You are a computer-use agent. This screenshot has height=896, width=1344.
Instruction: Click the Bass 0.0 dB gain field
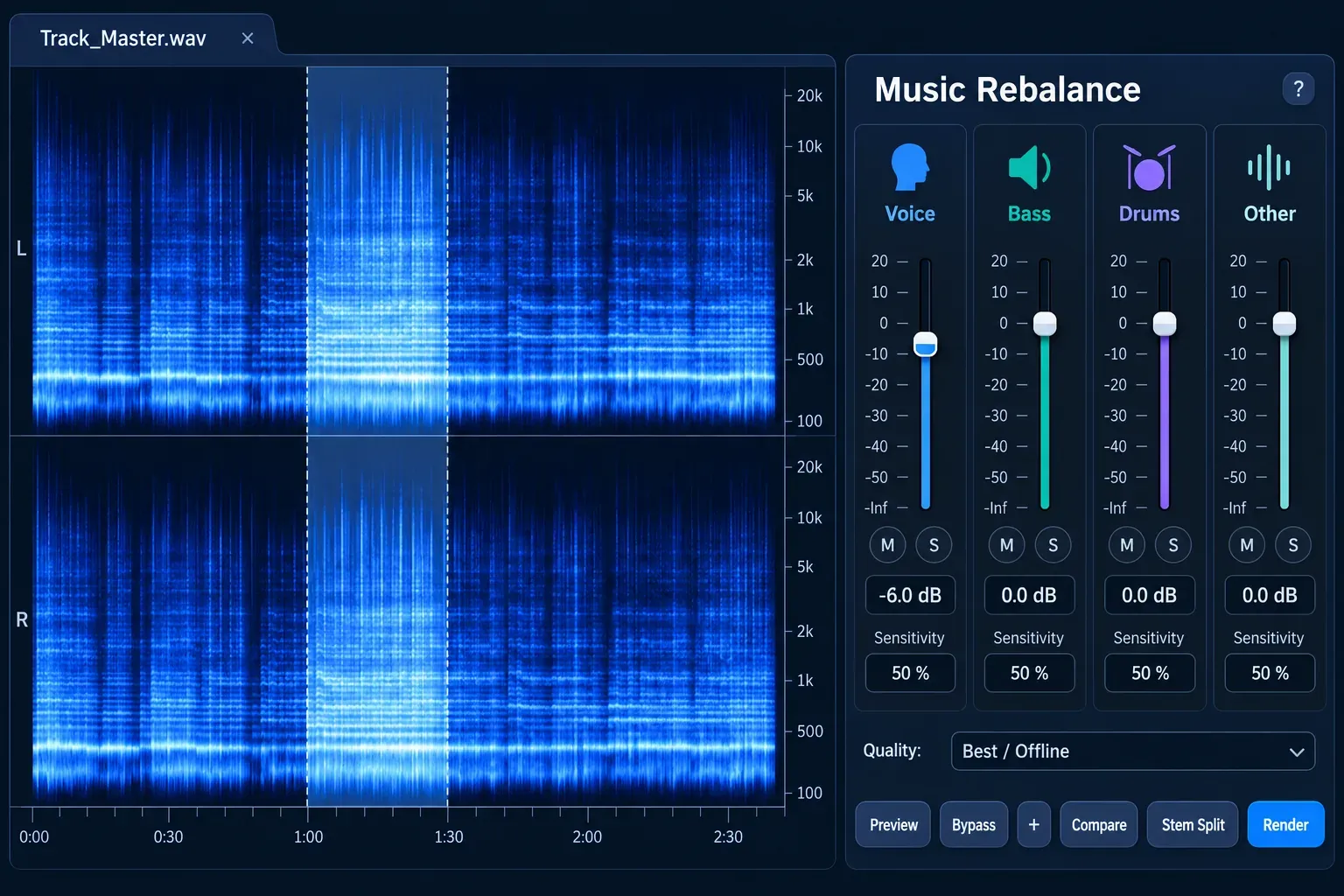1029,595
